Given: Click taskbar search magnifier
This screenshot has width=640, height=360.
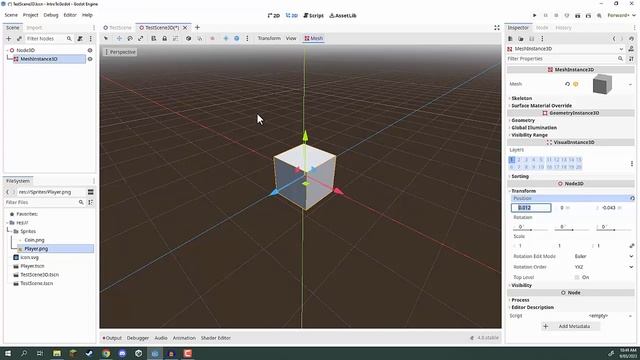Looking at the screenshot, I should [x=24, y=353].
